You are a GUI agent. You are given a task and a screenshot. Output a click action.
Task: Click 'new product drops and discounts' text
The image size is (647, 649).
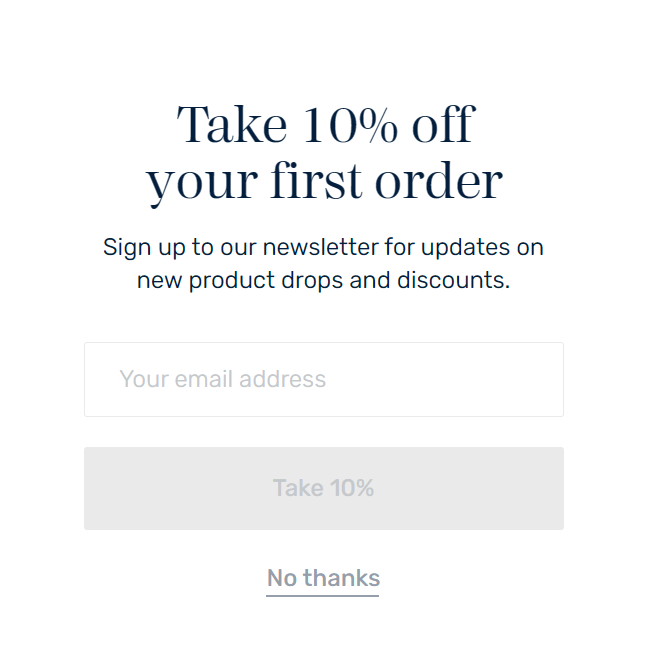[323, 280]
